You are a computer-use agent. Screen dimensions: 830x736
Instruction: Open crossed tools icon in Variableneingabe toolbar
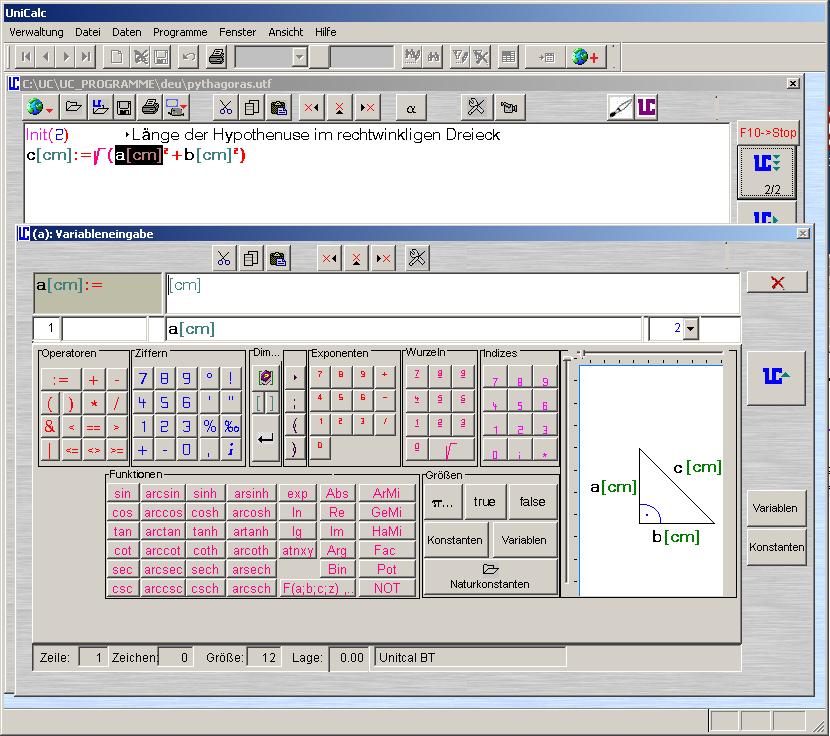point(417,258)
